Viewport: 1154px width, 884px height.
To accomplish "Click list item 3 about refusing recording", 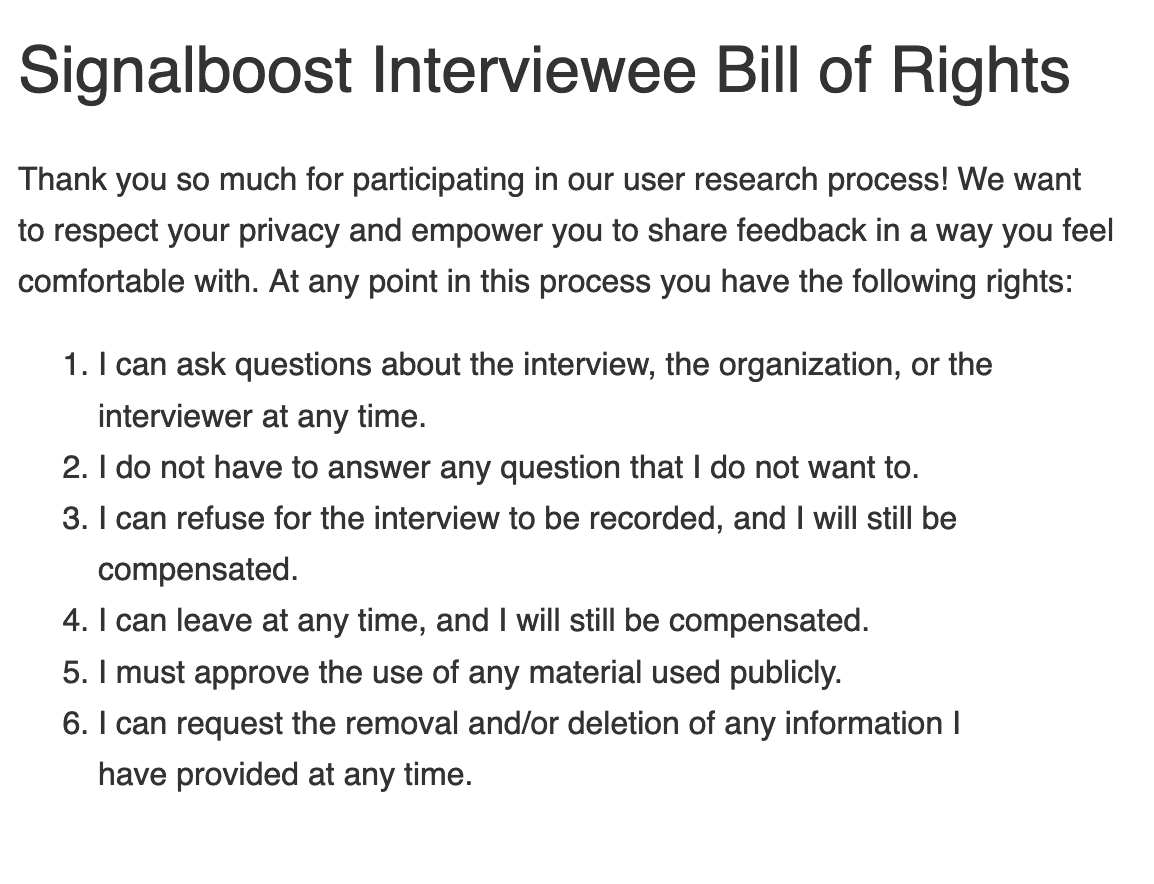I will point(526,519).
